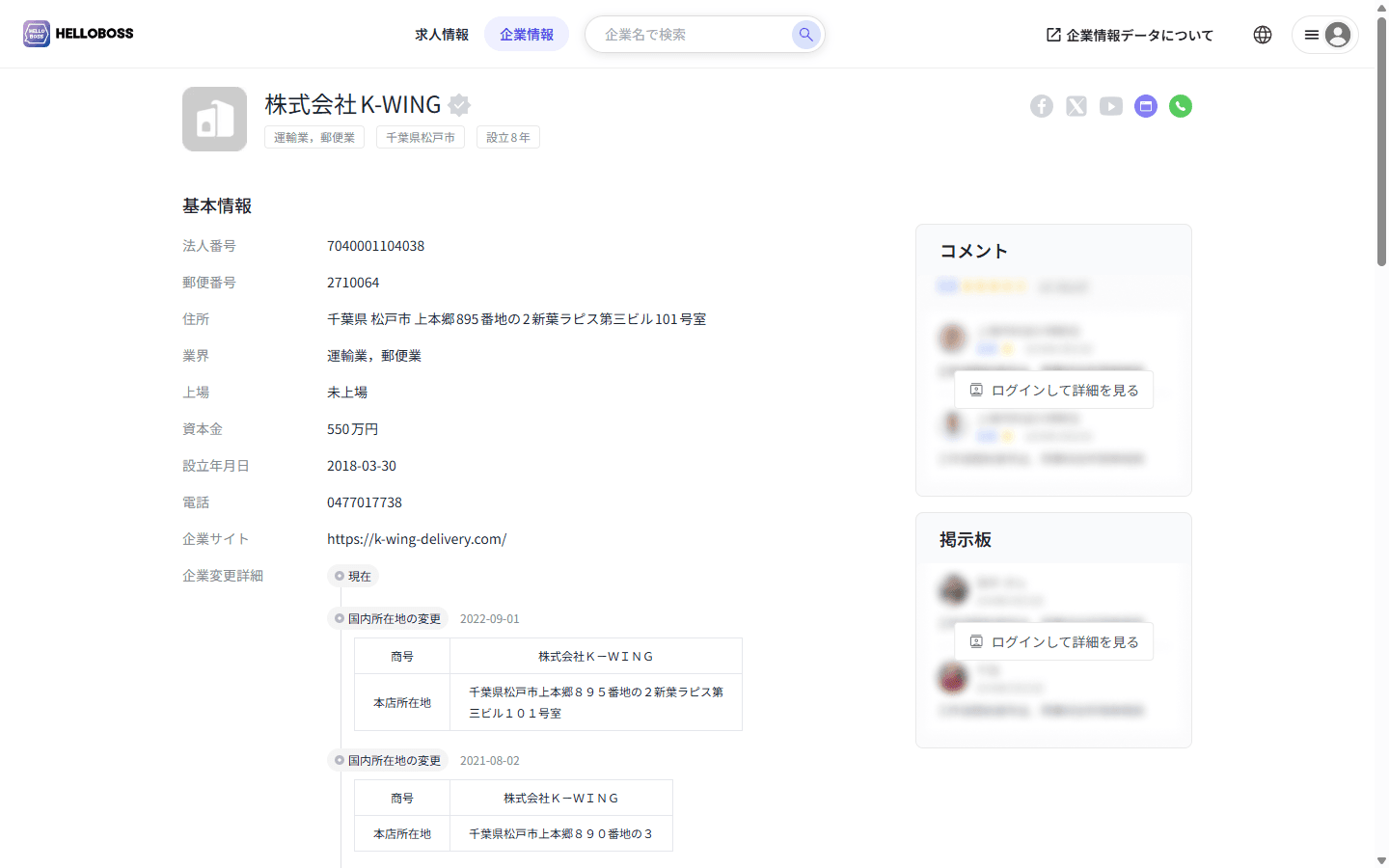
Task: Click the 現在 timeline marker
Action: coord(353,576)
